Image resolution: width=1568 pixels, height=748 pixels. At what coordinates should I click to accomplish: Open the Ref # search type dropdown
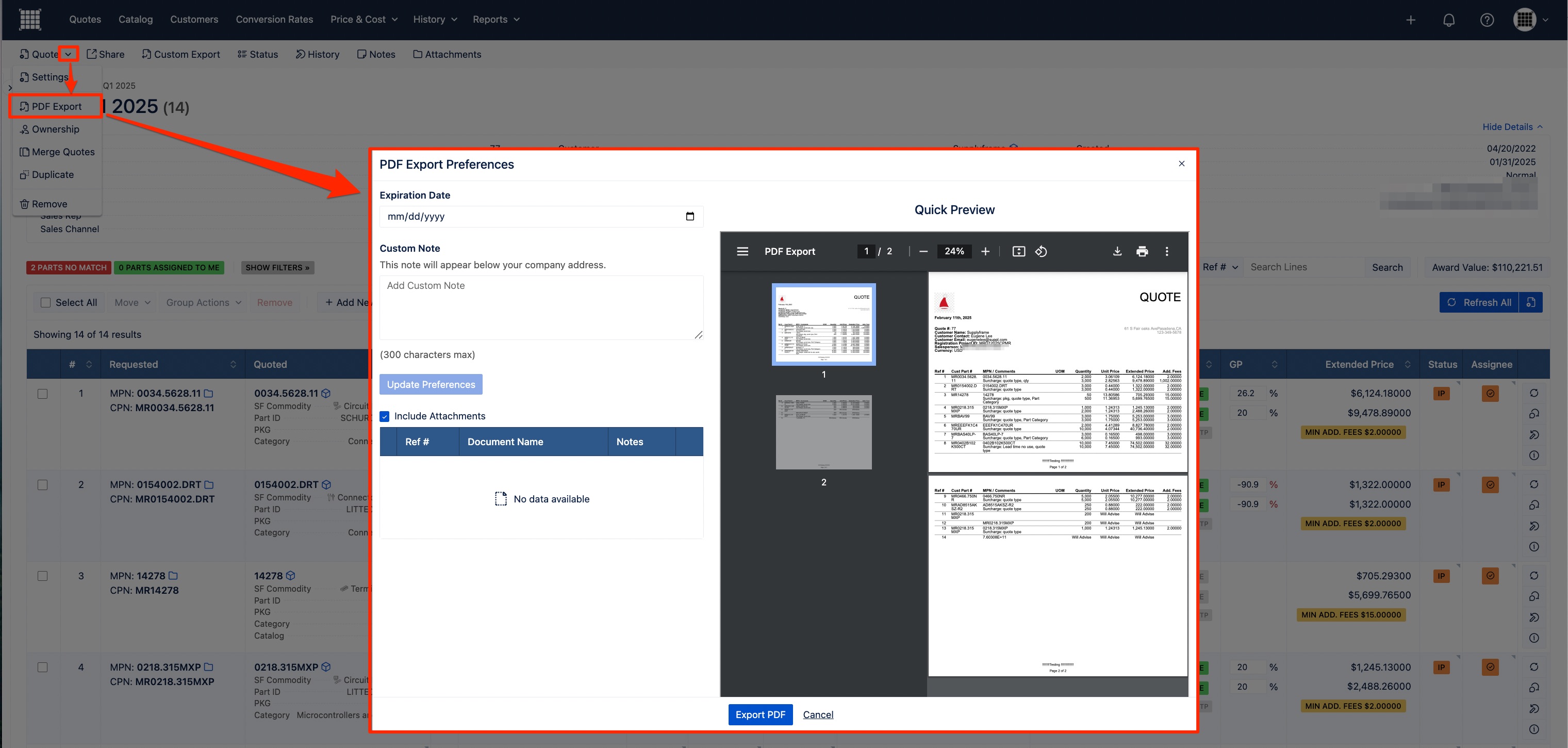1220,267
